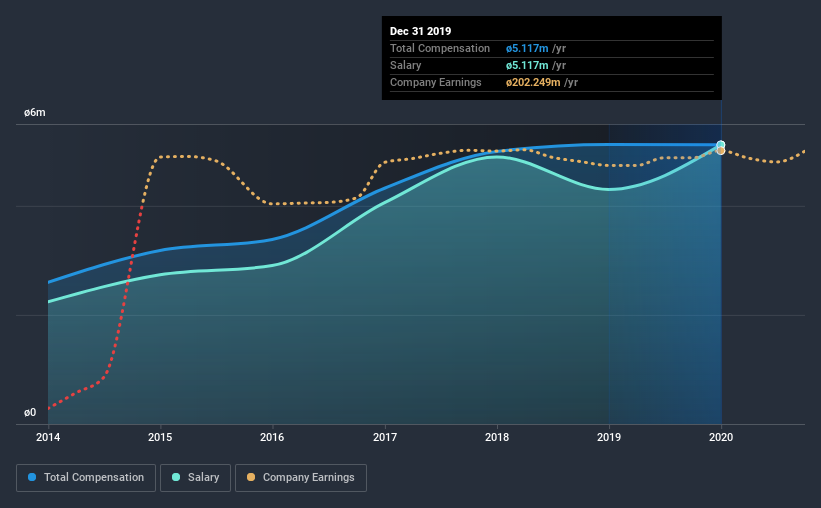
Task: Toggle the Company Earnings legend button
Action: point(301,478)
